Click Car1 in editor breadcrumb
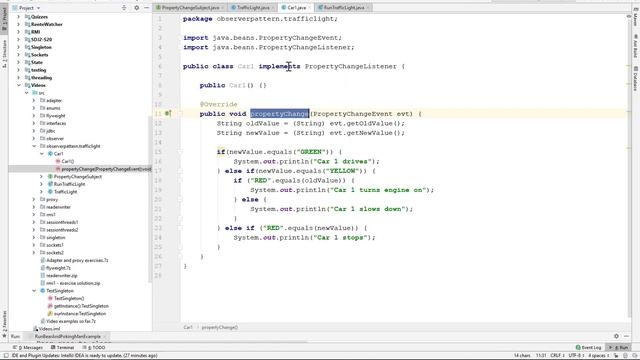The image size is (640, 360). pyautogui.click(x=188, y=327)
